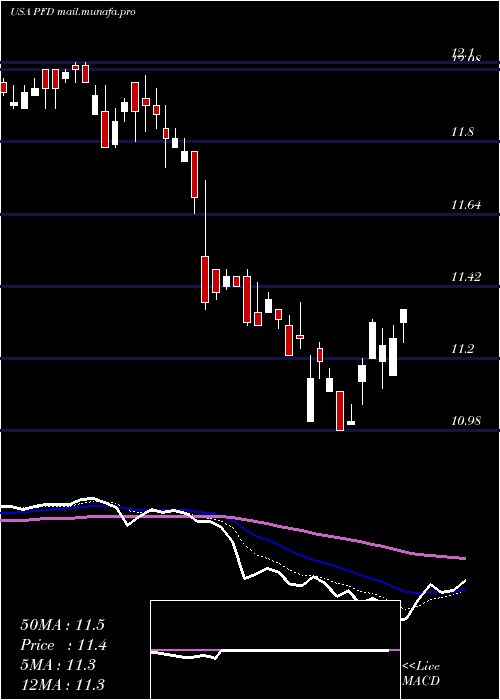Click the '50MA : 11.5' readout
The width and height of the screenshot is (500, 700).
pyautogui.click(x=62, y=625)
